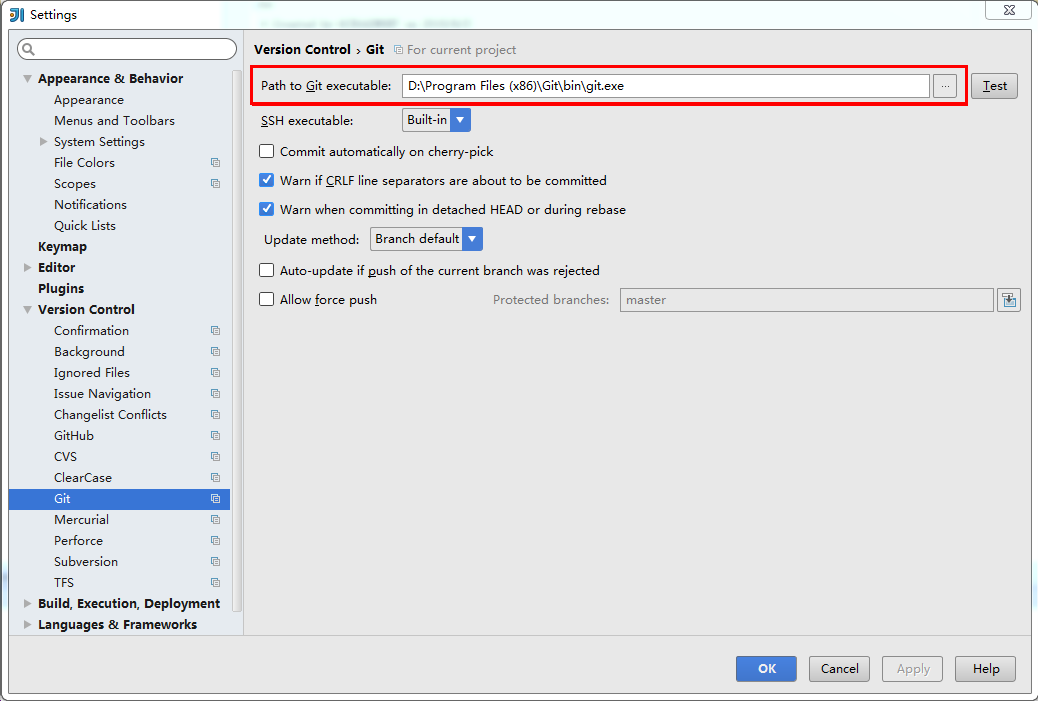Click the per-project icon beside Perforce

coord(215,541)
